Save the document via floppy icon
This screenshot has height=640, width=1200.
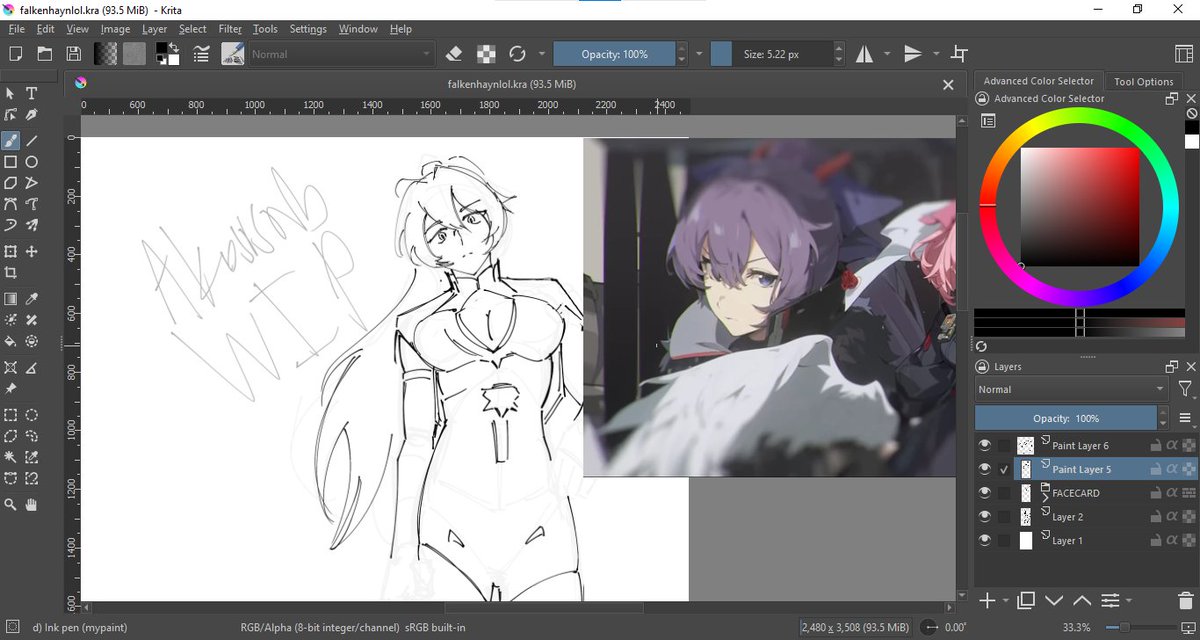tap(73, 54)
